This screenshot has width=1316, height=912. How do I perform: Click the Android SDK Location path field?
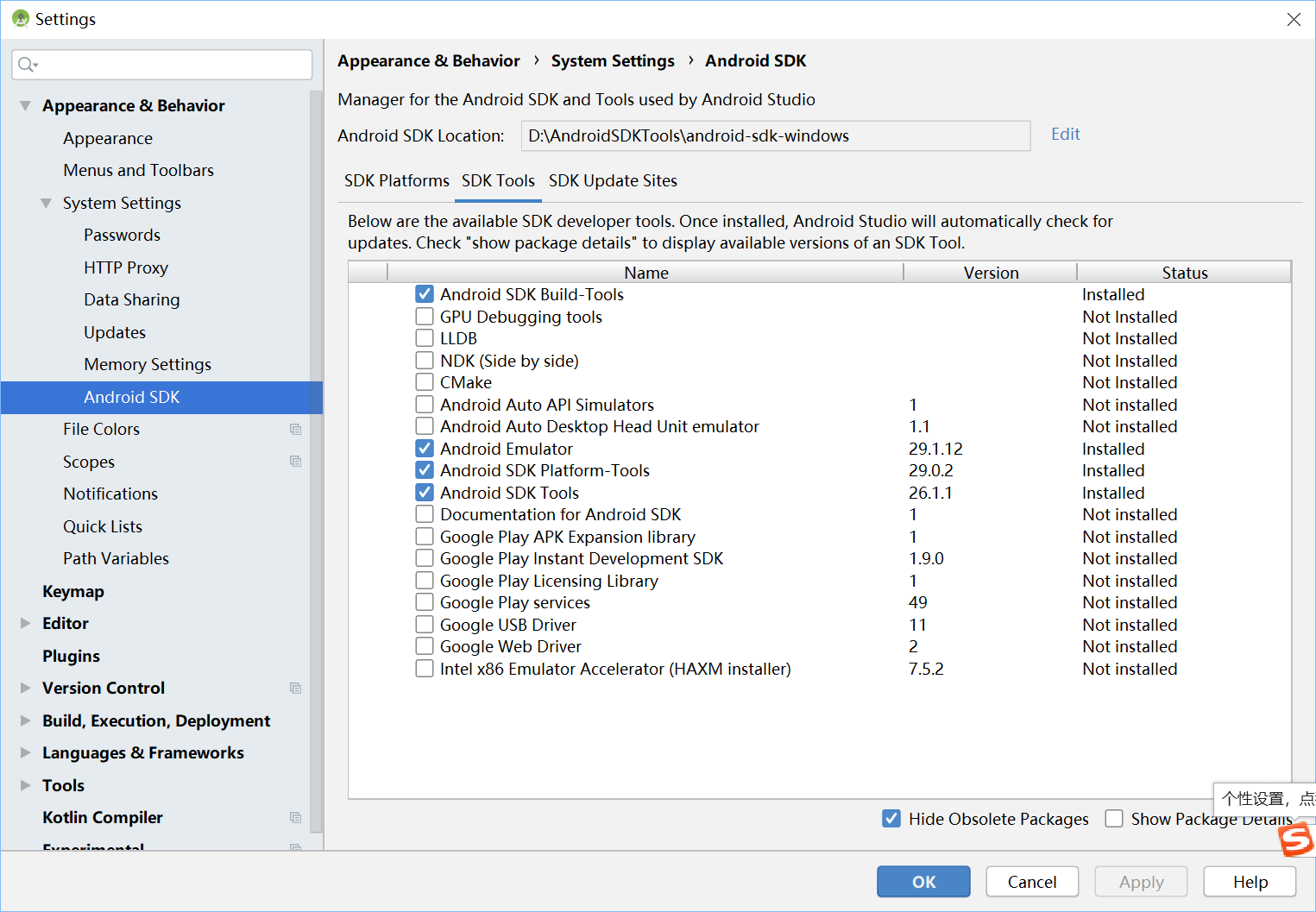(x=775, y=136)
